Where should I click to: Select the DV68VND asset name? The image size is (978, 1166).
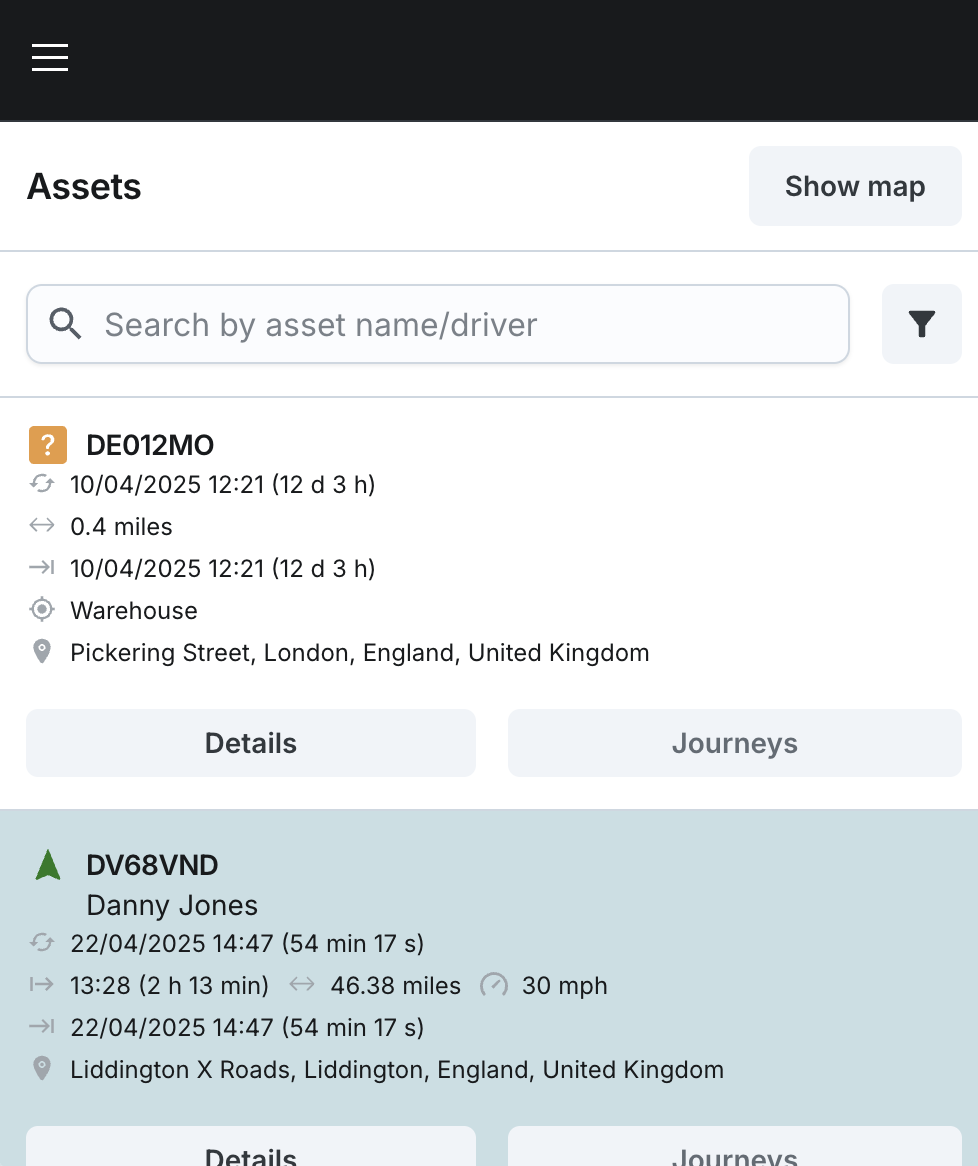pos(152,865)
